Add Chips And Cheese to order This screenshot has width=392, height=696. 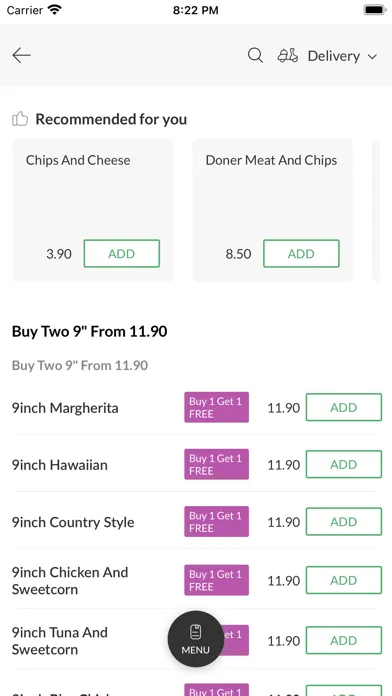122,253
